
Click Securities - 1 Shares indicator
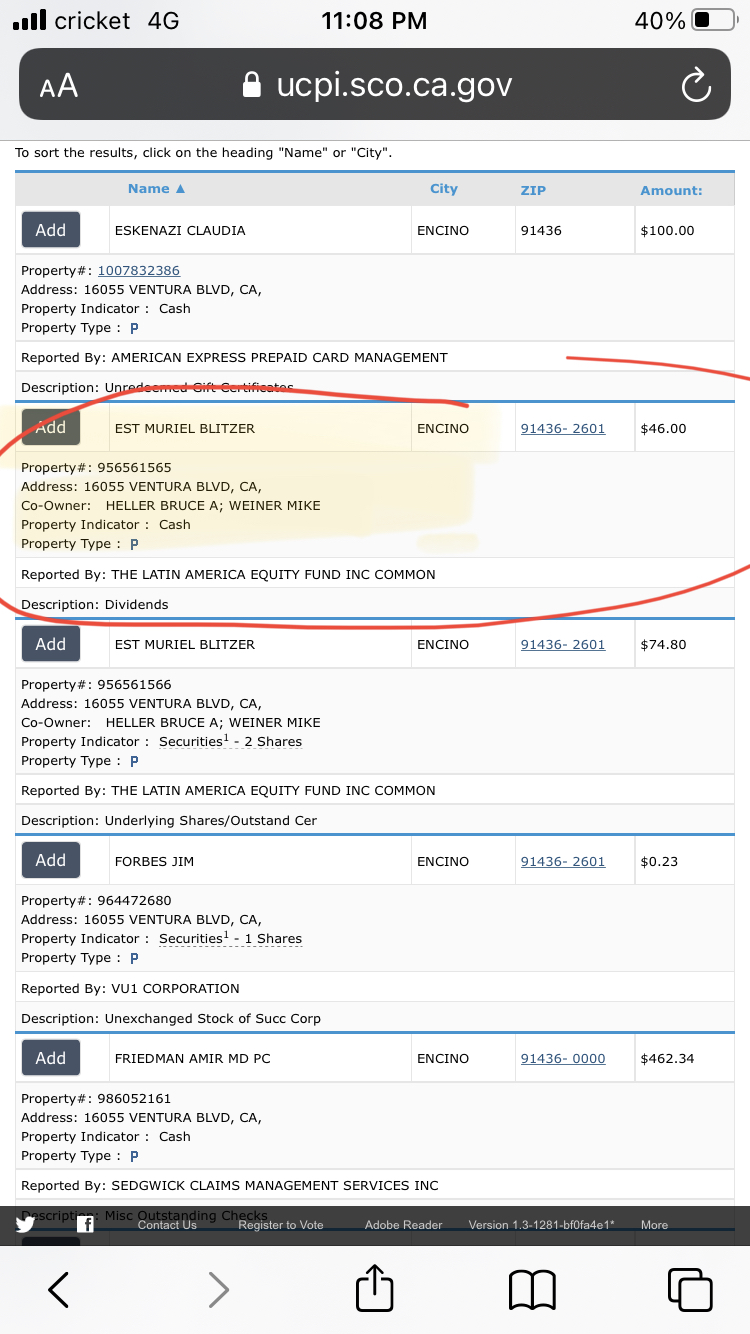pos(230,938)
